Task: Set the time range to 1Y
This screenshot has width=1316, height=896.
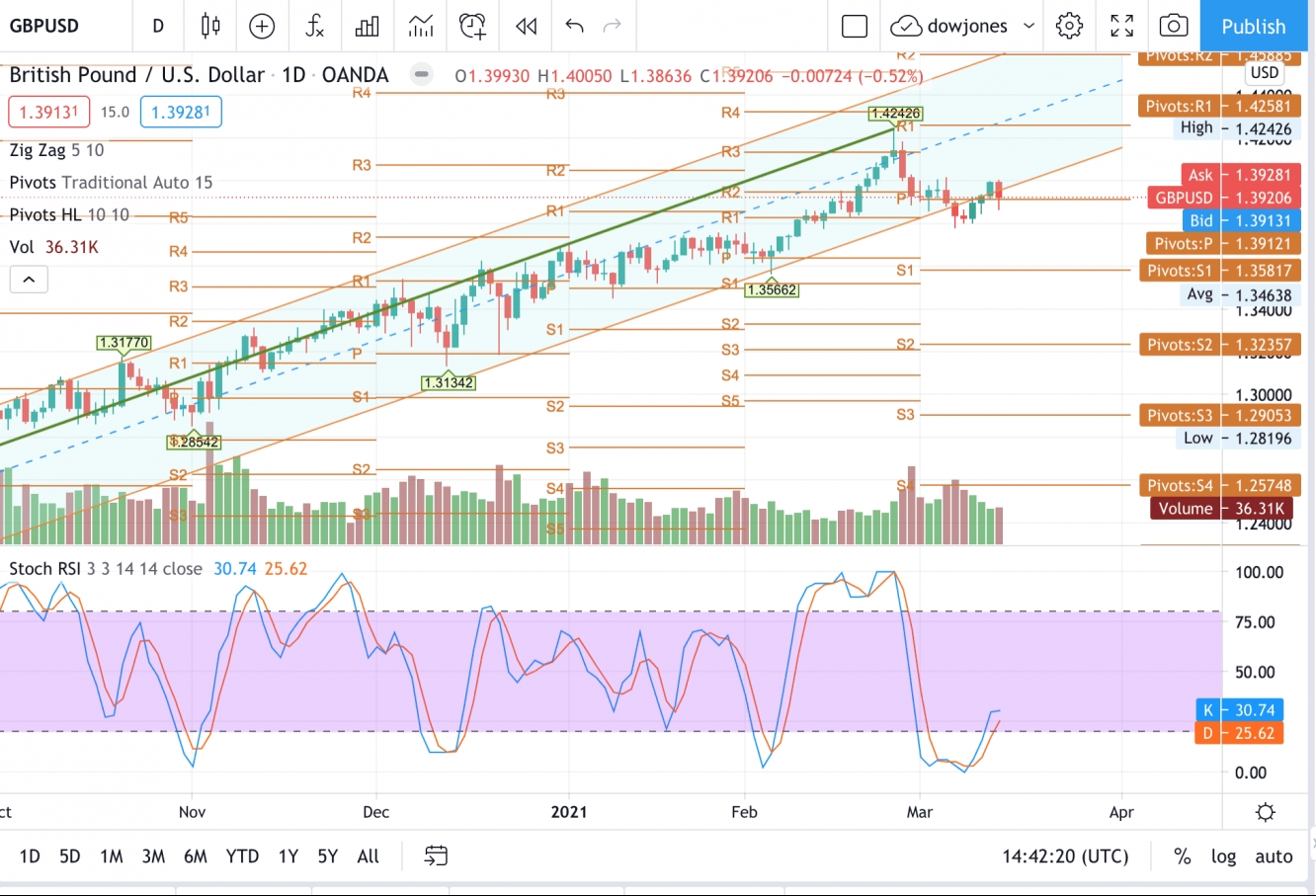Action: pyautogui.click(x=288, y=856)
